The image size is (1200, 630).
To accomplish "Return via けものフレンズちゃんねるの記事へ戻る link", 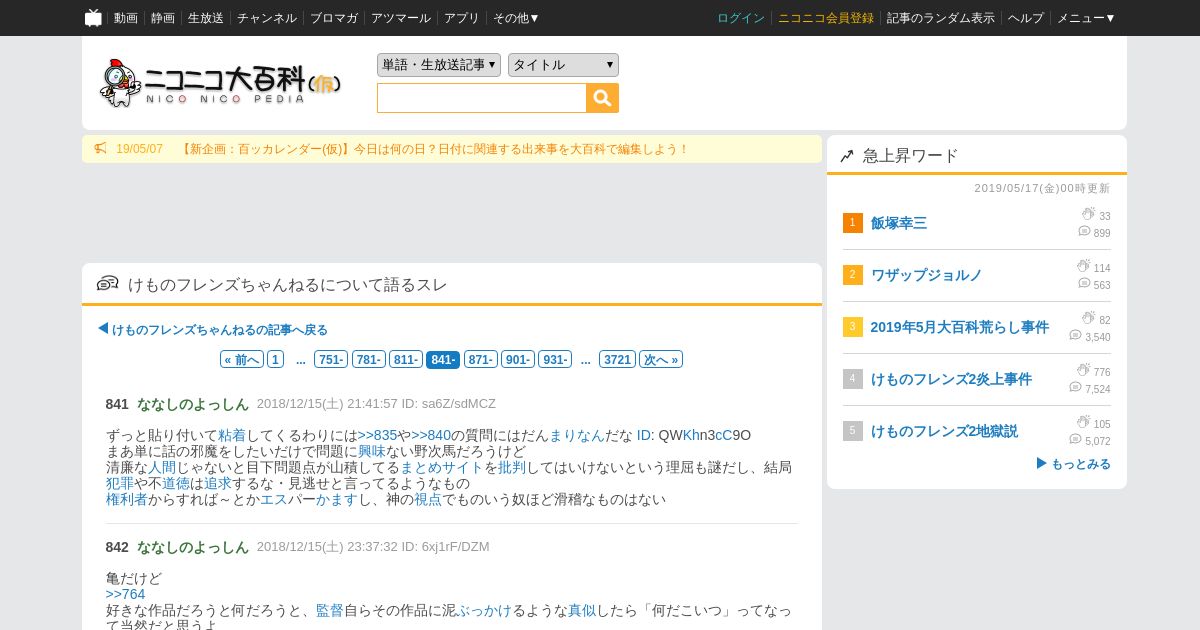I will click(220, 330).
